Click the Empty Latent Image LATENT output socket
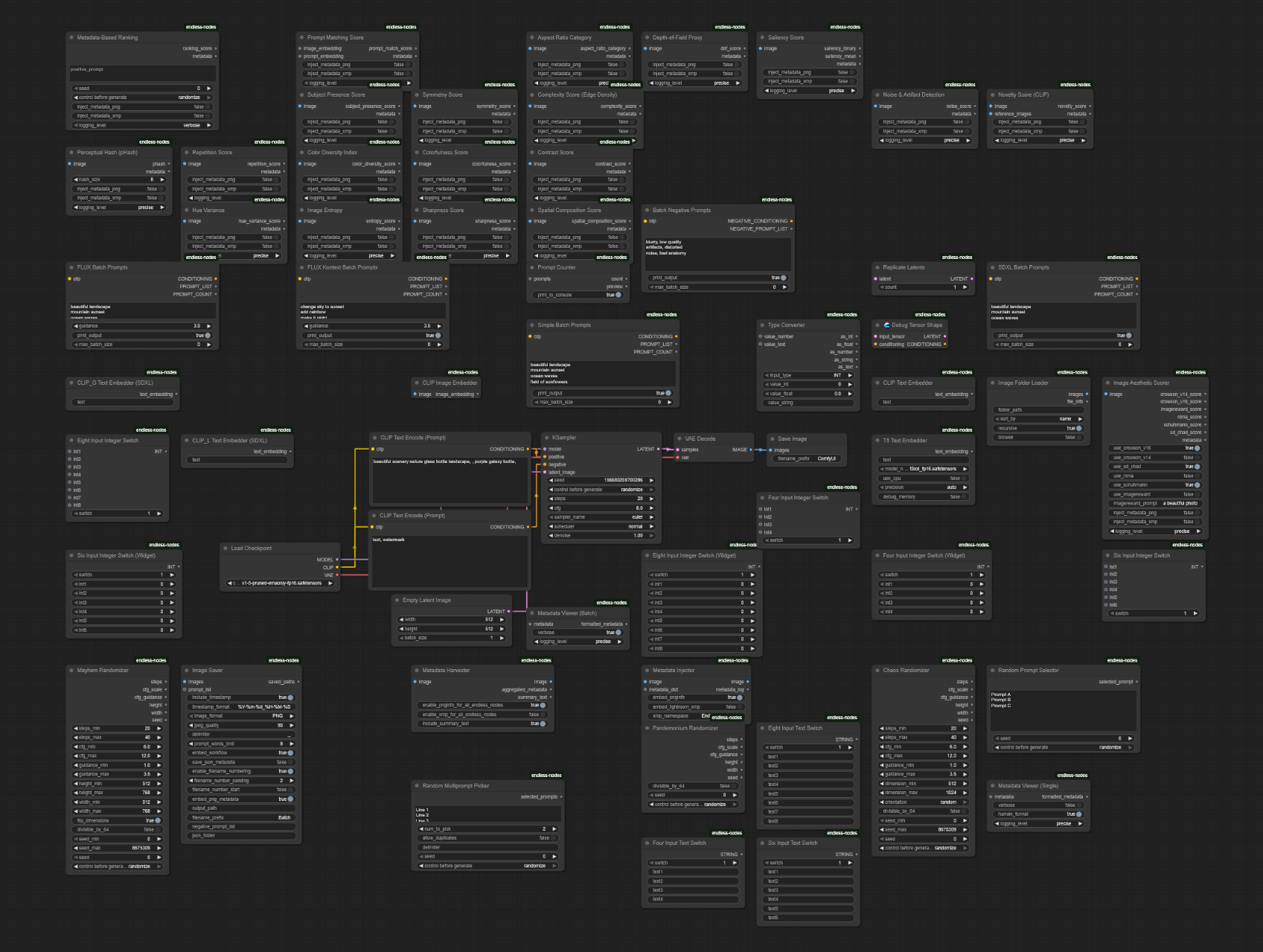 click(508, 612)
